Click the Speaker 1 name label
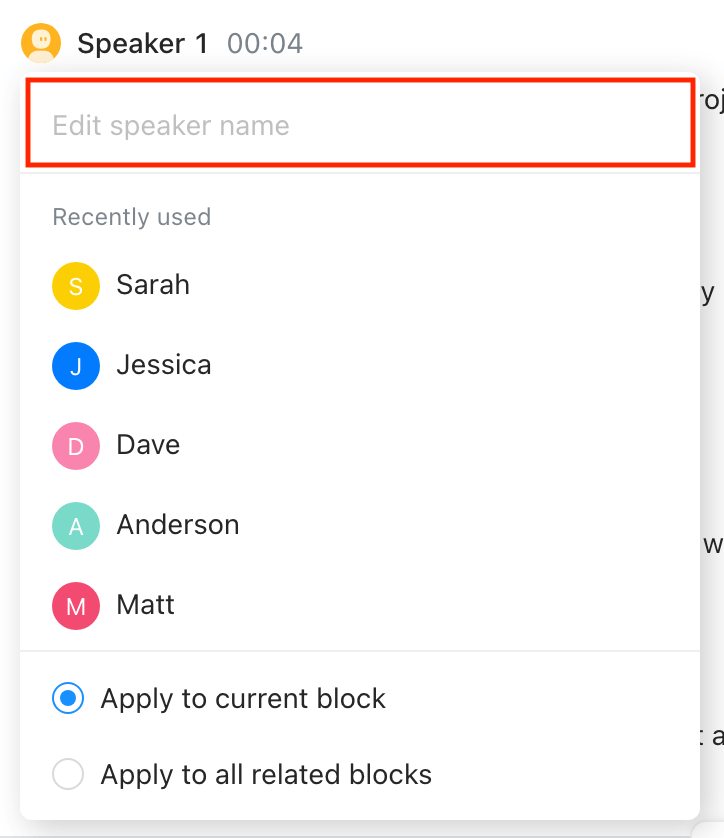The width and height of the screenshot is (724, 838). 142,43
